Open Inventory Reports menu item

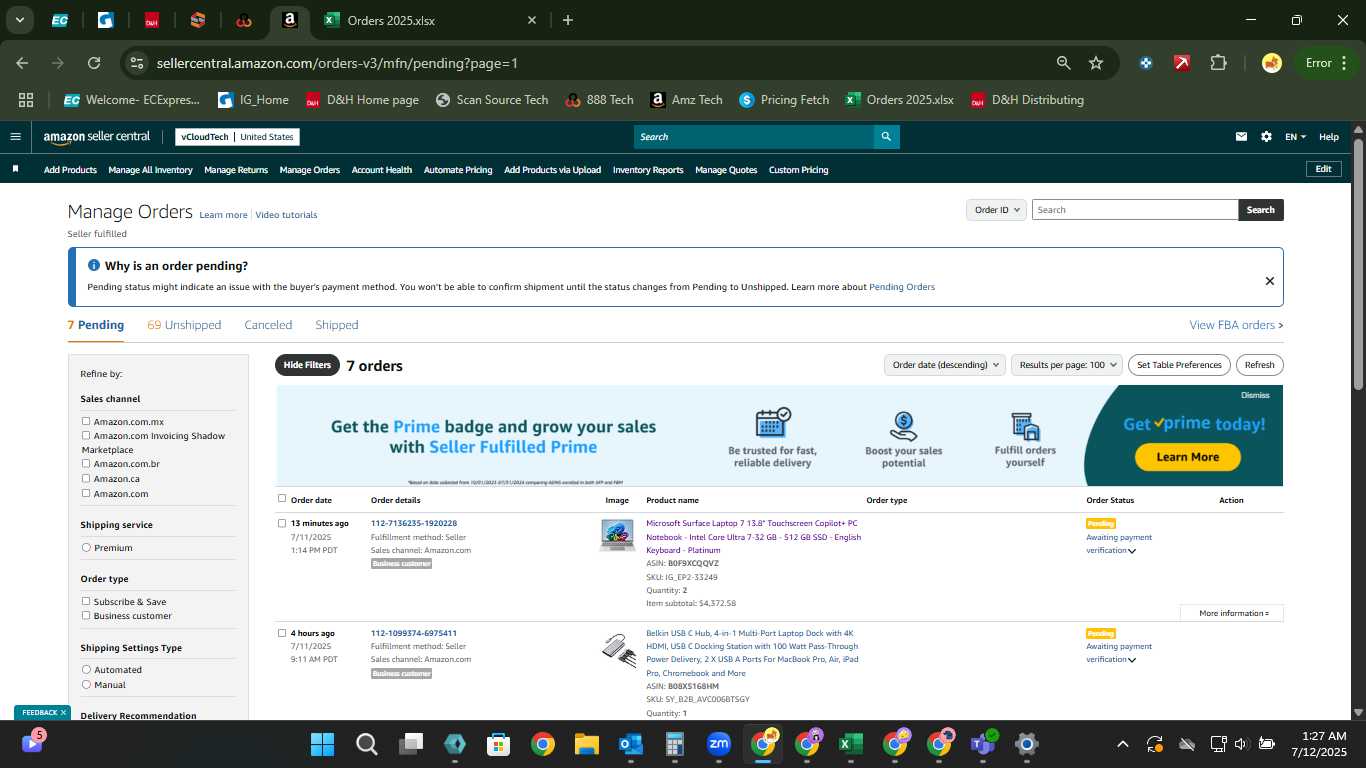pyautogui.click(x=648, y=170)
